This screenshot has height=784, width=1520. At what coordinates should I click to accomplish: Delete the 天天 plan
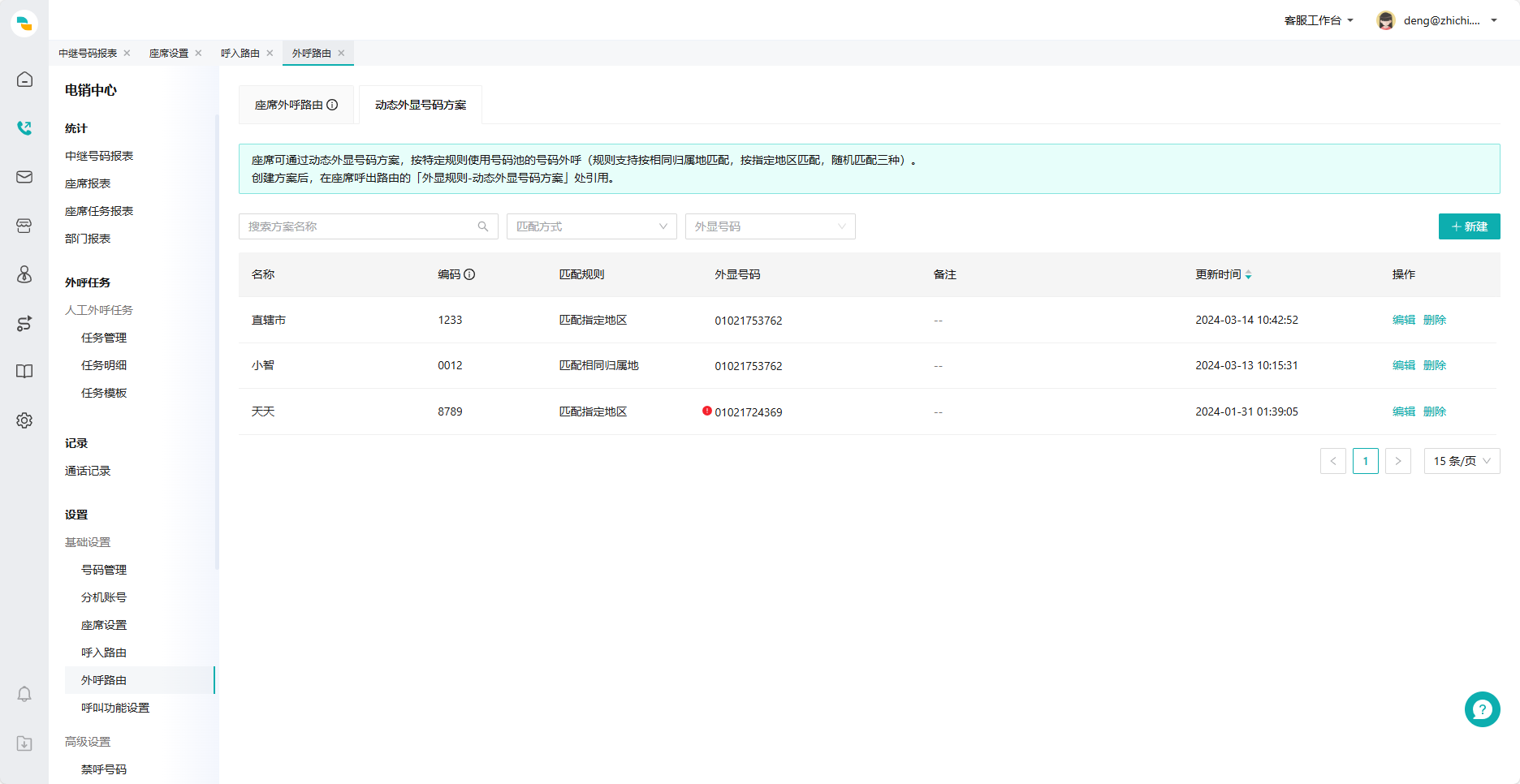1435,411
